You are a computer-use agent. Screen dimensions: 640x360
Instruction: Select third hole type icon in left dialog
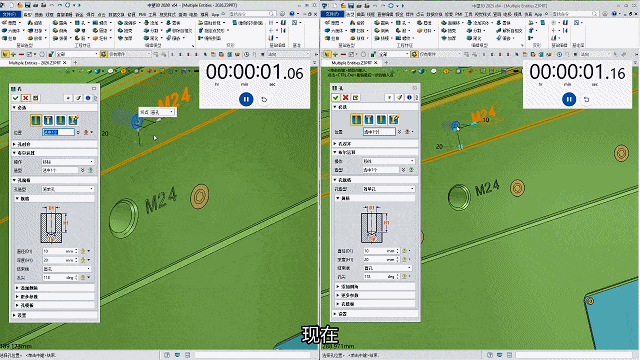point(61,120)
